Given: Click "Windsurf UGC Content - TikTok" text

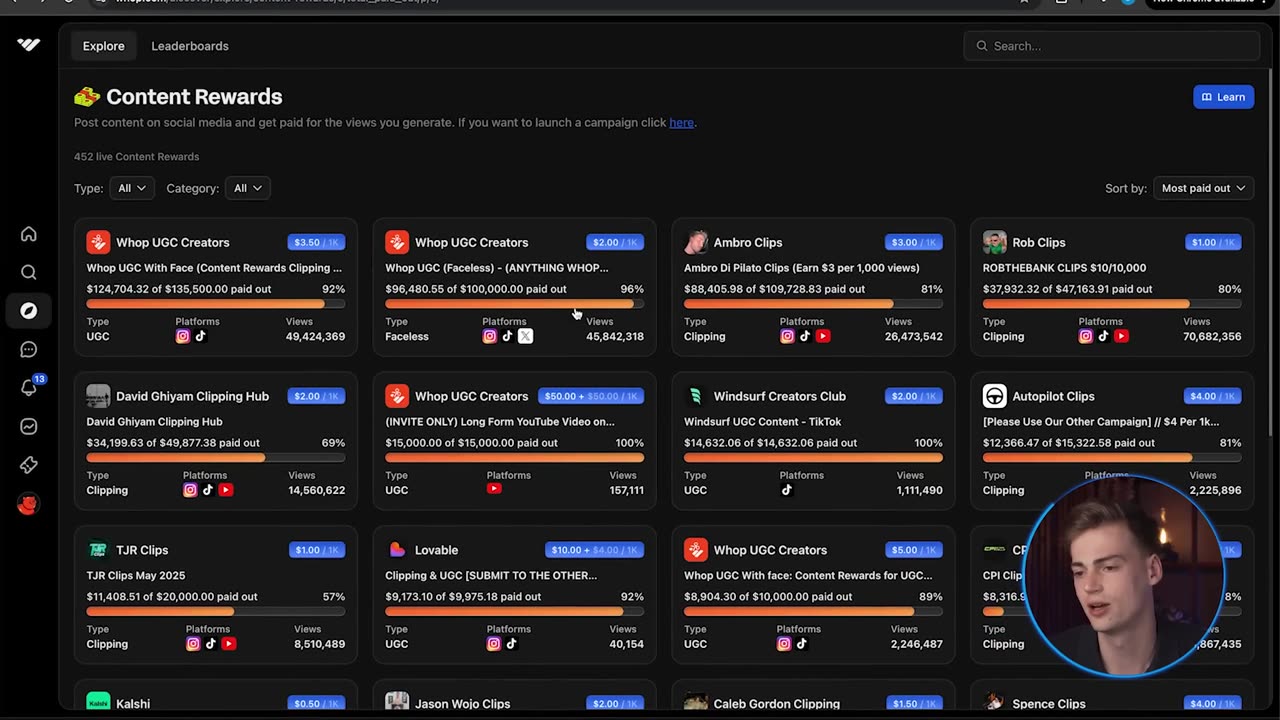Looking at the screenshot, I should [x=762, y=422].
